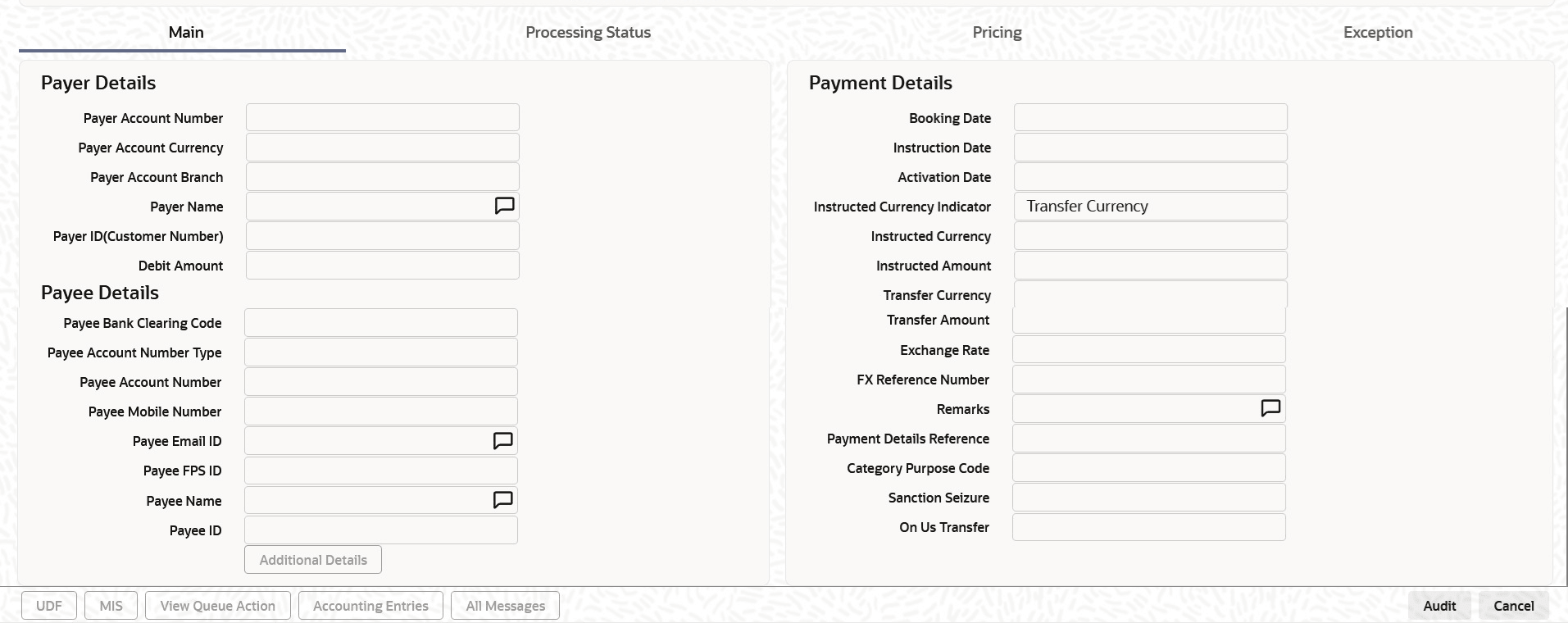Open the Payee Name comment popup icon
This screenshot has height=623, width=1568.
[502, 500]
